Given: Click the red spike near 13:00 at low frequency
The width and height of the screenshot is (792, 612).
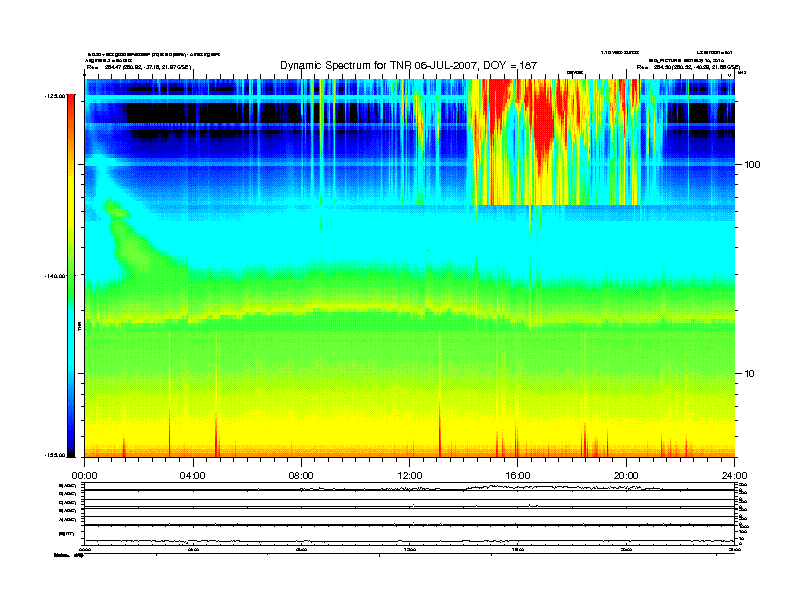Looking at the screenshot, I should pyautogui.click(x=440, y=429).
